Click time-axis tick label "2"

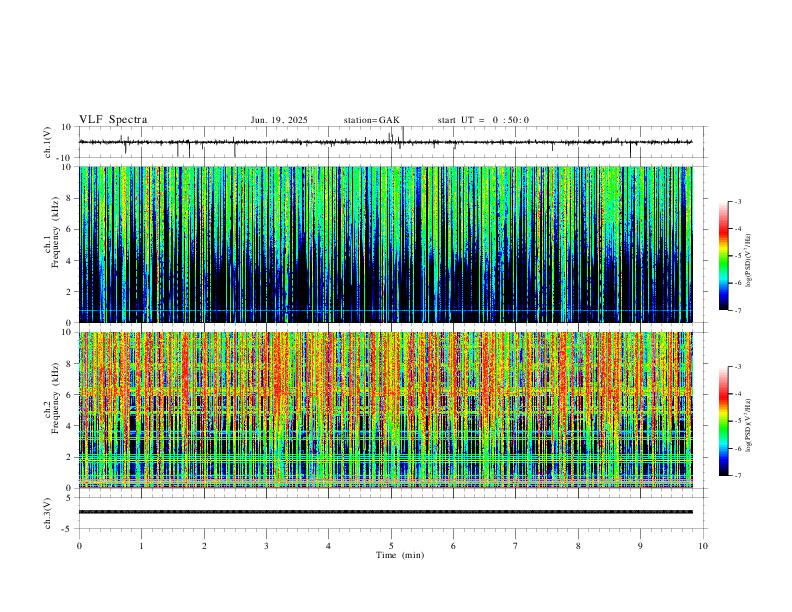204,546
